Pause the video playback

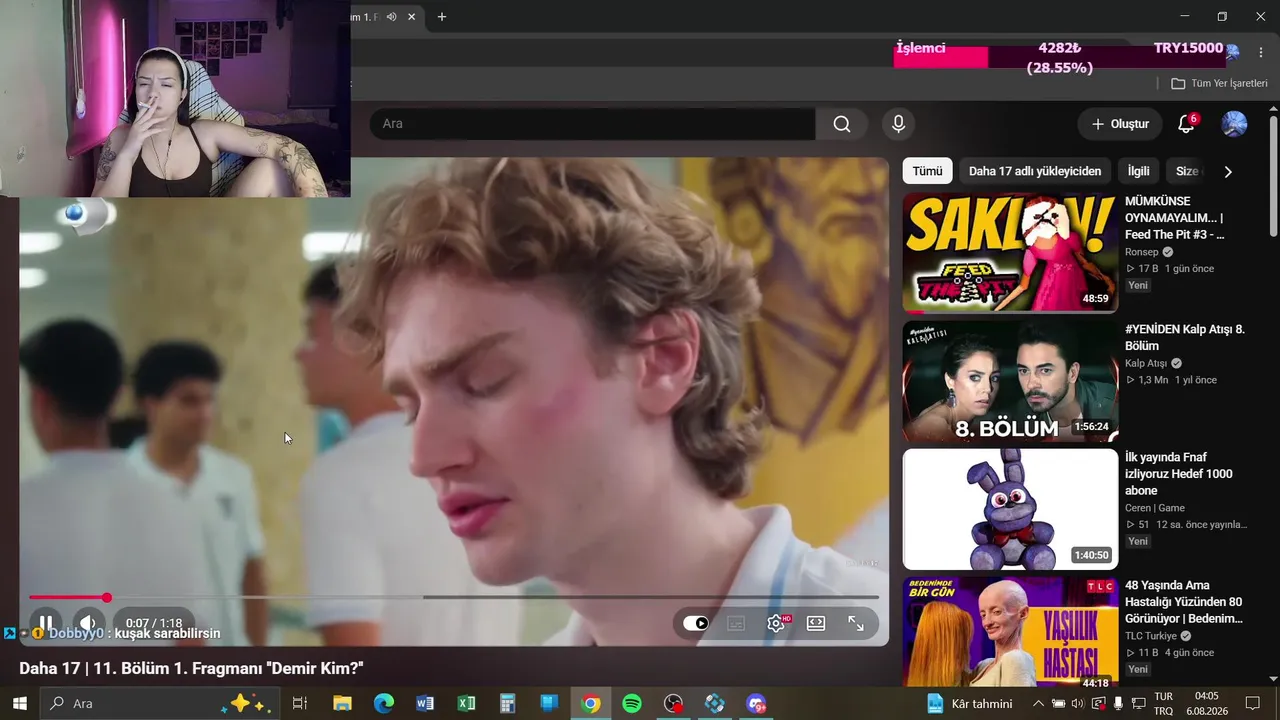[x=45, y=623]
